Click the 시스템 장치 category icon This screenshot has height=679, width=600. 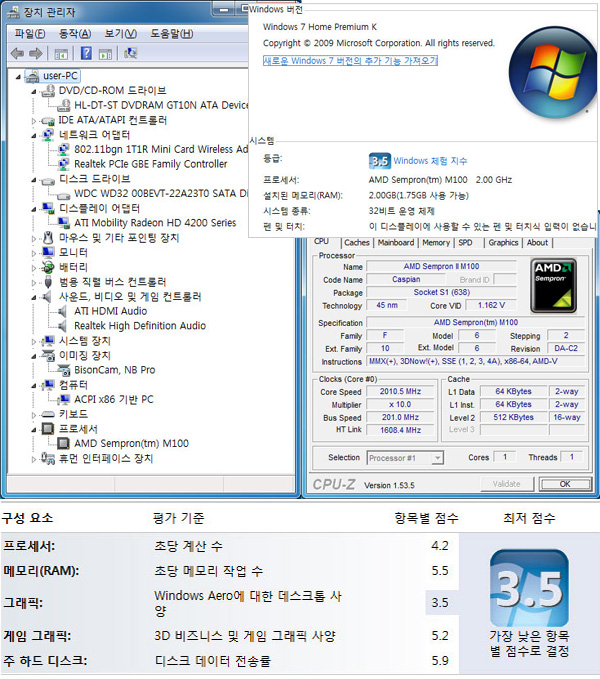point(48,341)
